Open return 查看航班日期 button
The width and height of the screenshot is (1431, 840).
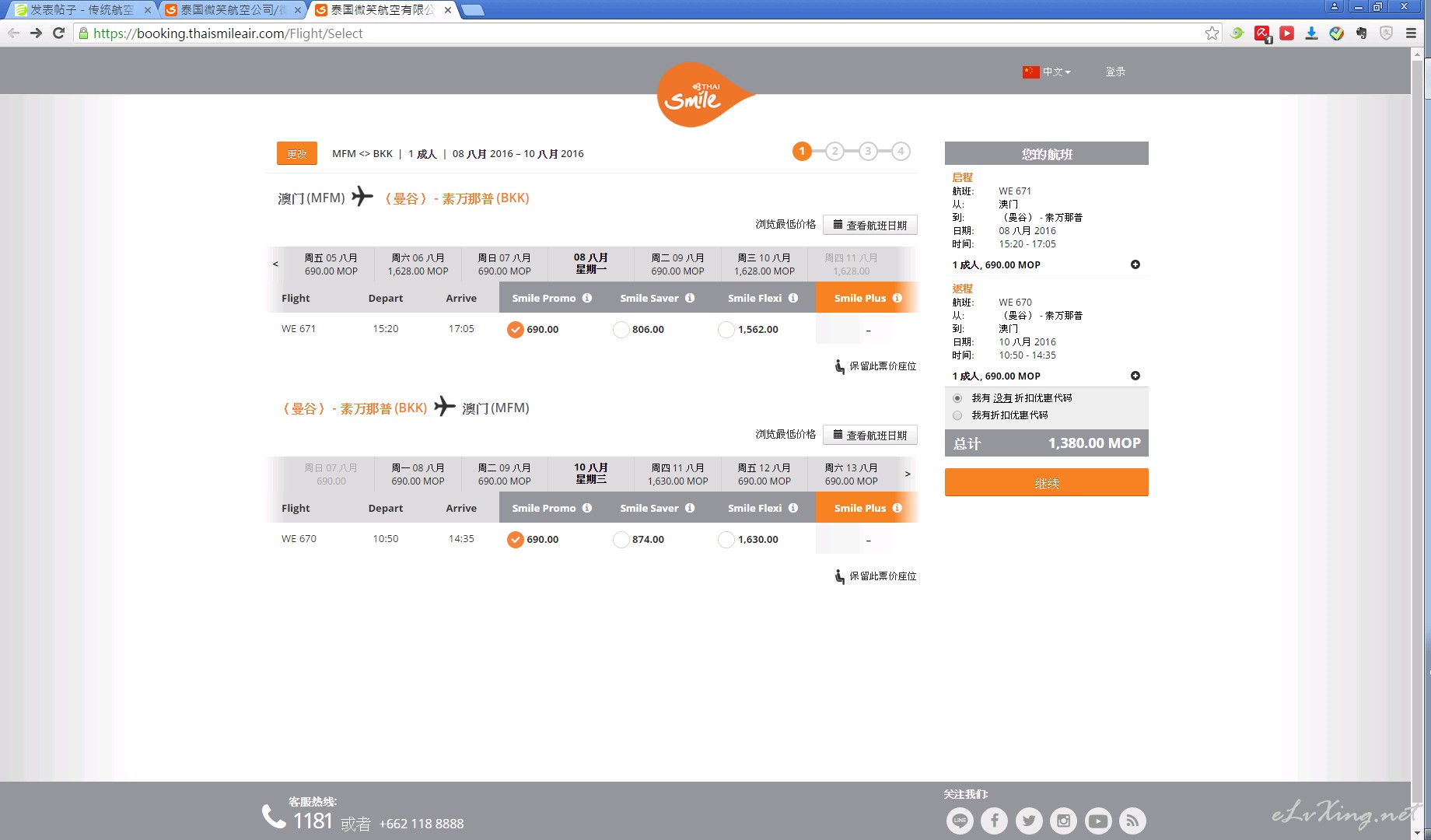coord(870,435)
